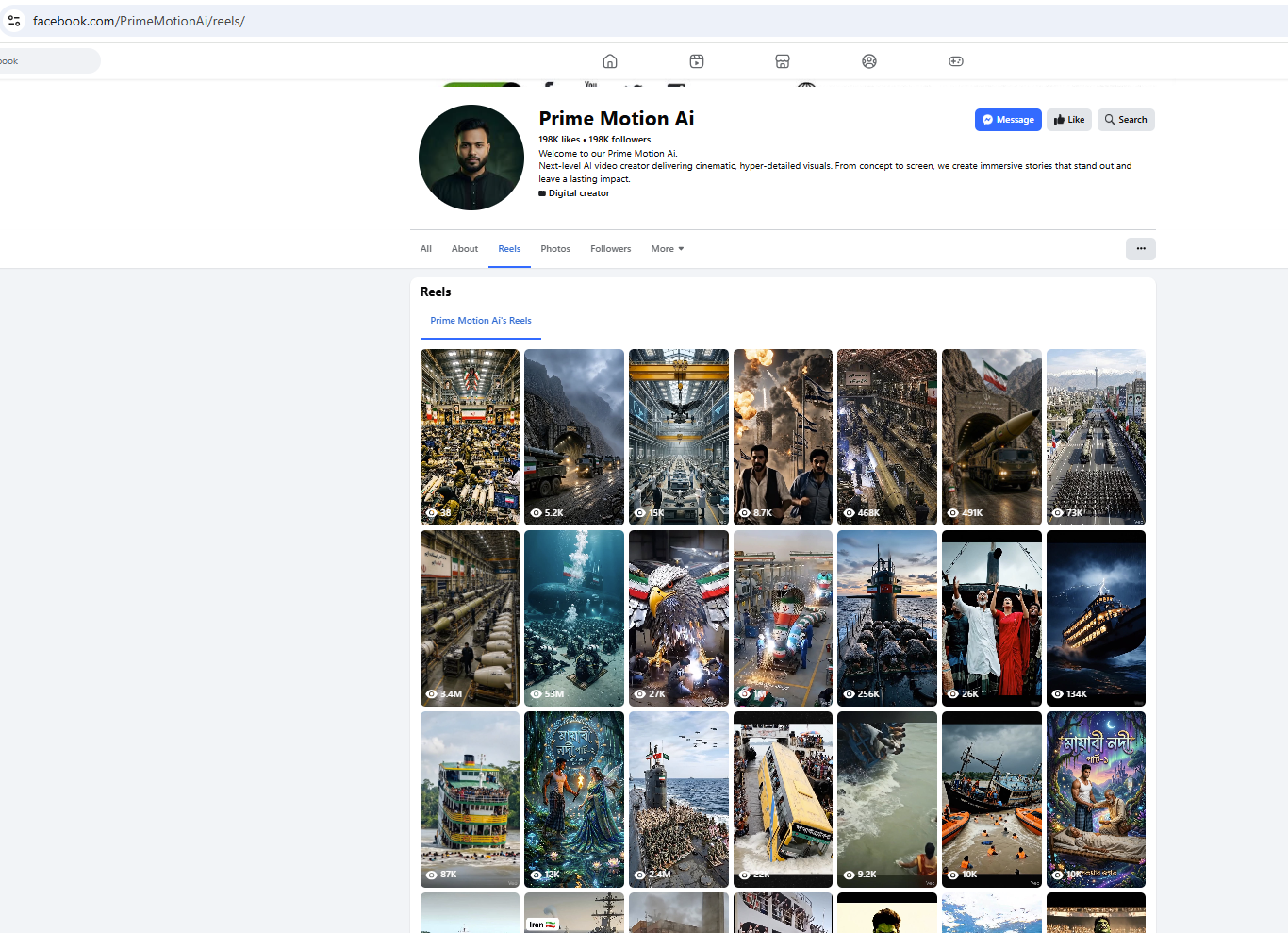
Task: Expand the More dropdown
Action: [x=668, y=249]
